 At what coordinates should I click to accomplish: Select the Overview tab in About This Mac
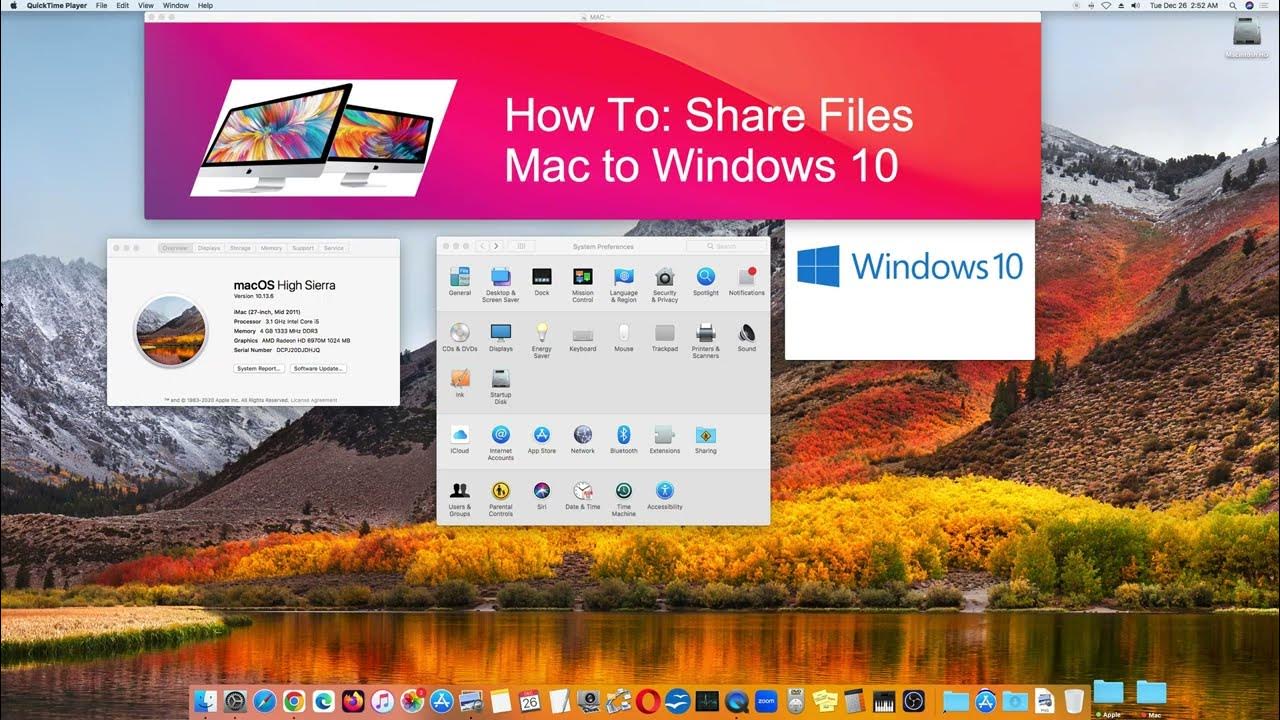[x=175, y=248]
